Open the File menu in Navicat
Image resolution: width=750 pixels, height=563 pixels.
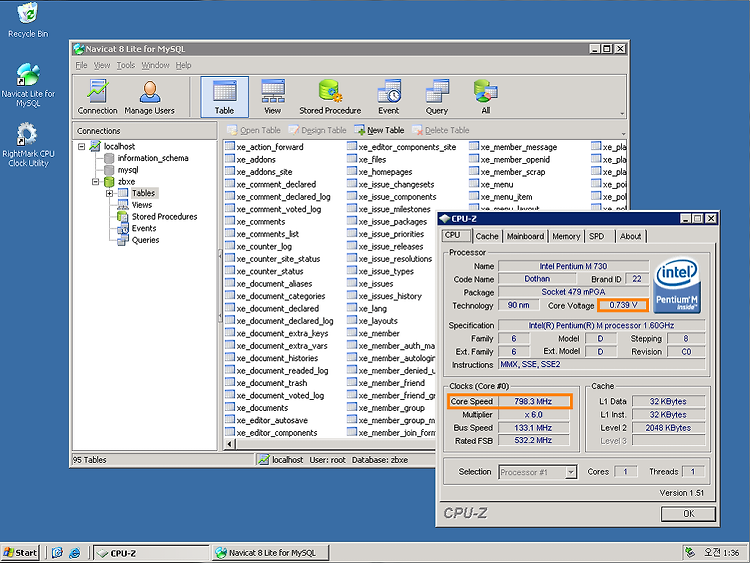pyautogui.click(x=81, y=65)
